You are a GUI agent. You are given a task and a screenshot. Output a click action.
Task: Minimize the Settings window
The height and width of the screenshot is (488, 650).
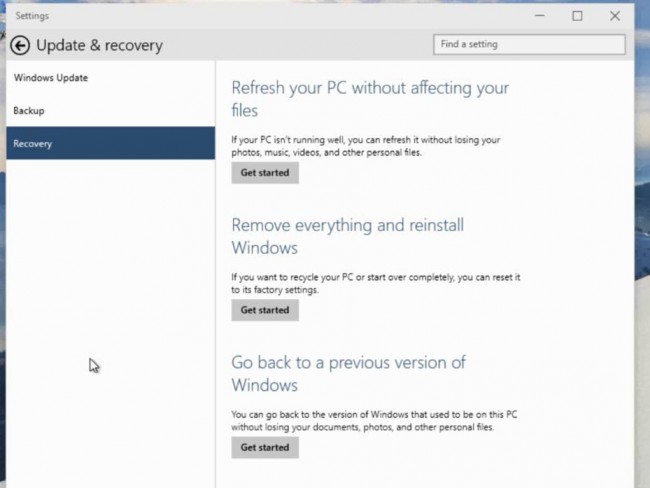[539, 16]
